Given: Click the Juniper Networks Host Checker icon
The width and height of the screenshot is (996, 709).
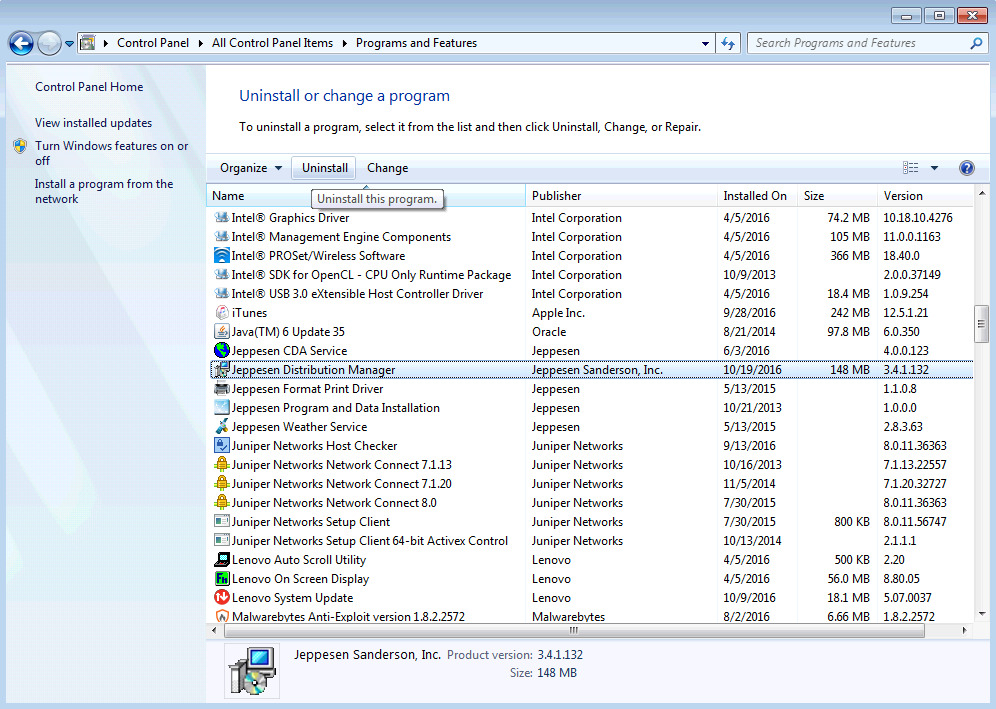Looking at the screenshot, I should (222, 446).
